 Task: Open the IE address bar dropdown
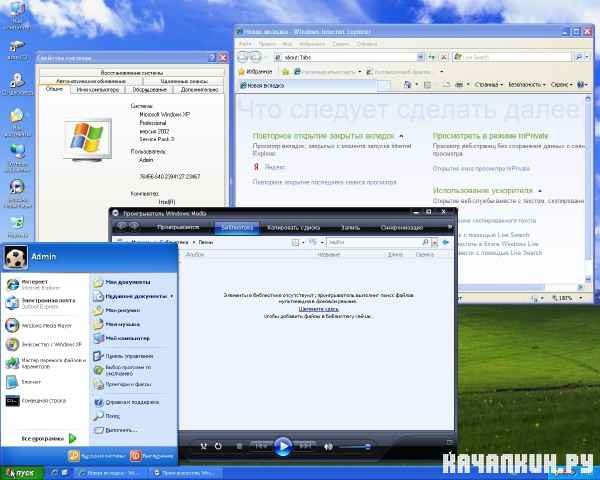point(420,57)
